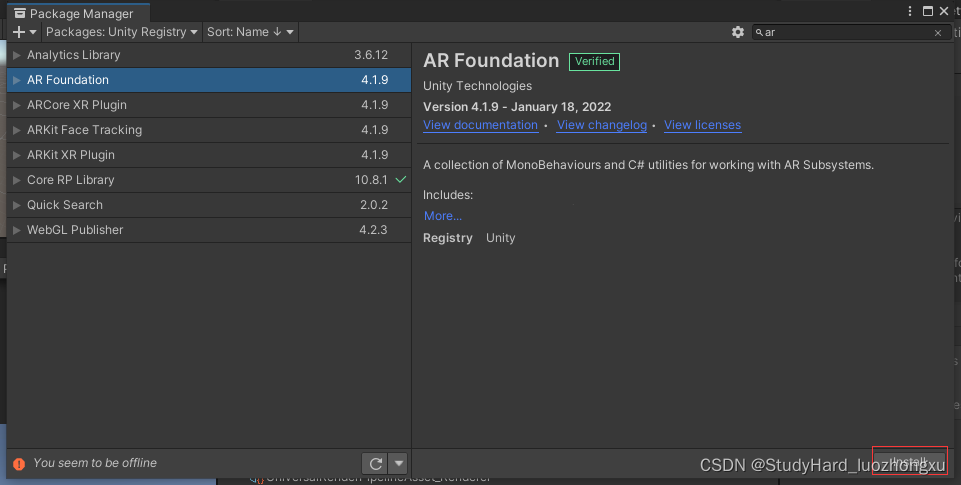Open the View licenses link
The image size is (961, 485).
702,125
